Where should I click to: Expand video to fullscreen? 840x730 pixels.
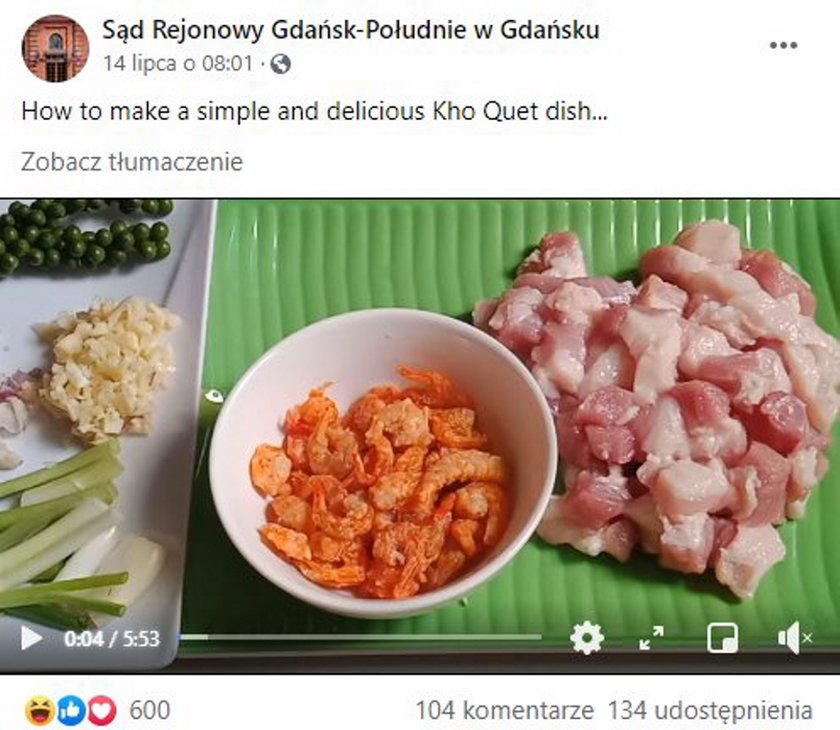tap(651, 638)
